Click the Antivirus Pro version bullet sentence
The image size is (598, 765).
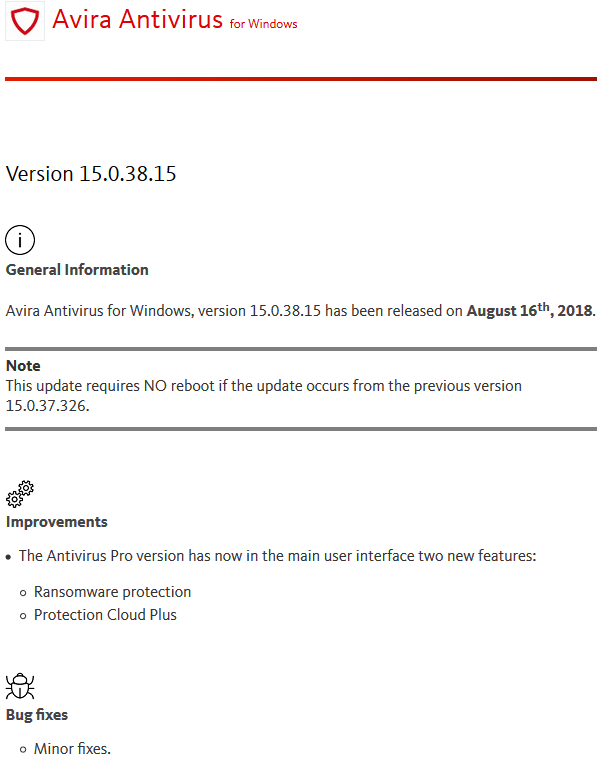pyautogui.click(x=278, y=556)
